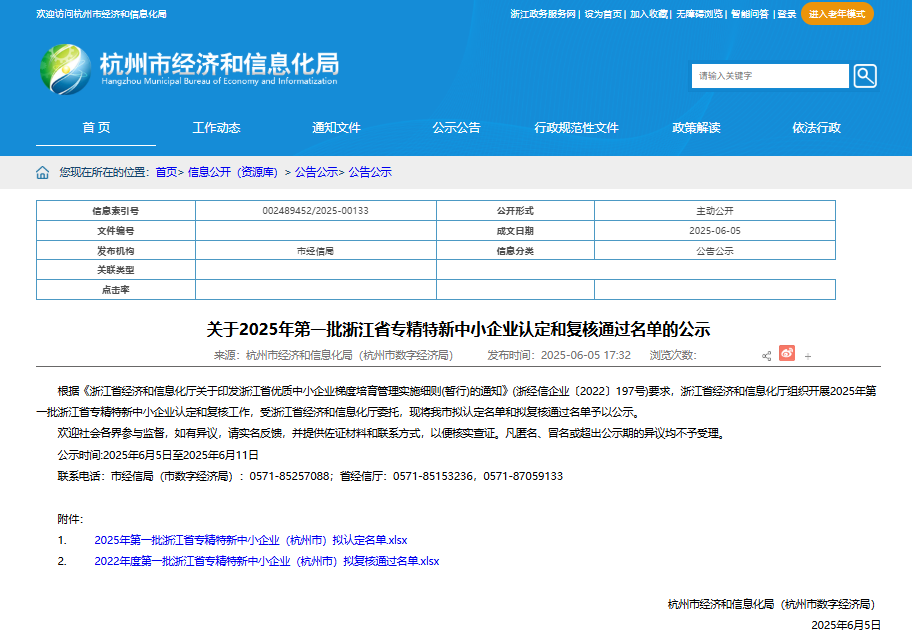Image resolution: width=912 pixels, height=640 pixels.
Task: Click the search magnifier icon button
Action: point(865,76)
